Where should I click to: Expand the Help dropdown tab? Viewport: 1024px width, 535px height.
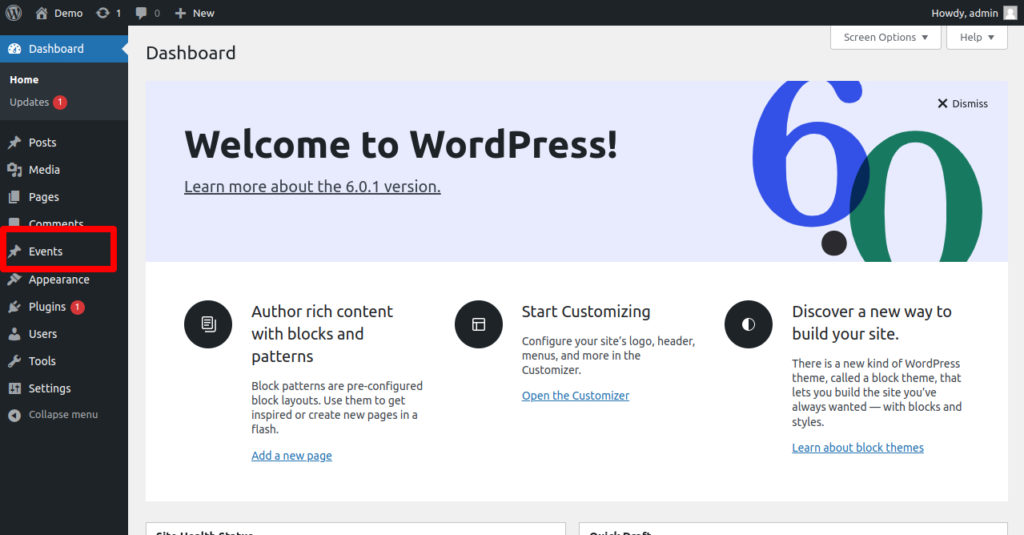[977, 37]
